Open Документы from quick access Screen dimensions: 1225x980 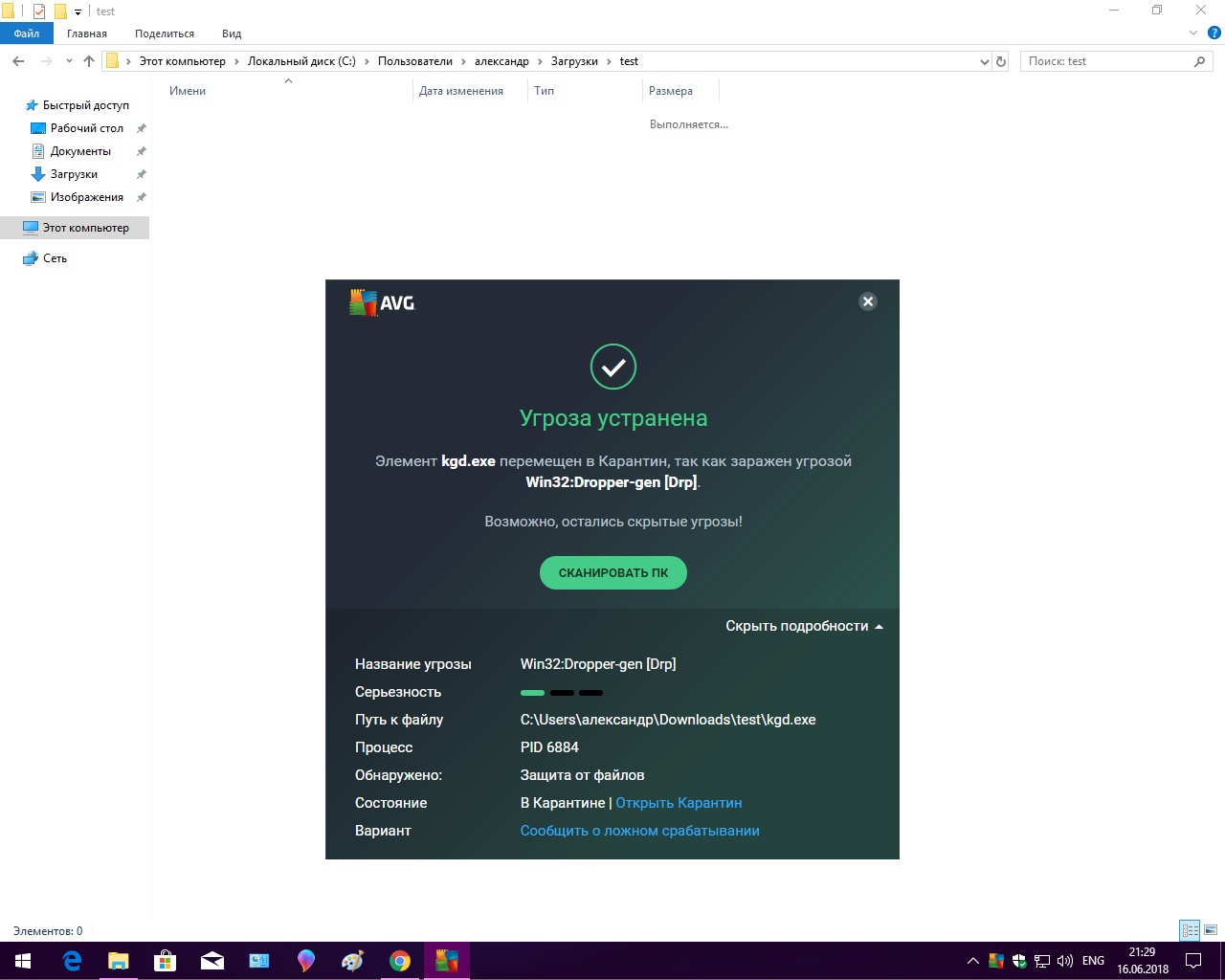click(x=80, y=151)
